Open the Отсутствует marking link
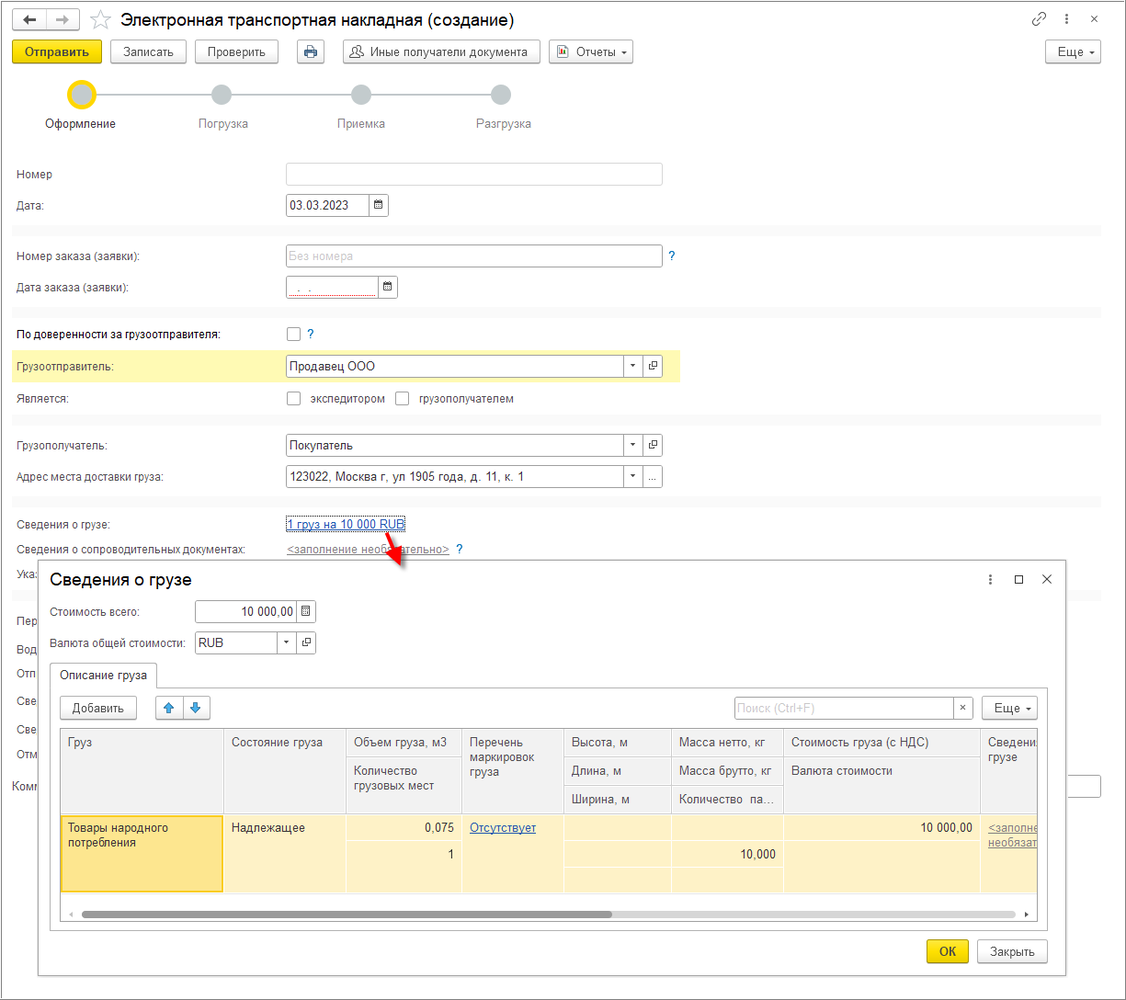This screenshot has height=1000, width=1126. coord(503,828)
